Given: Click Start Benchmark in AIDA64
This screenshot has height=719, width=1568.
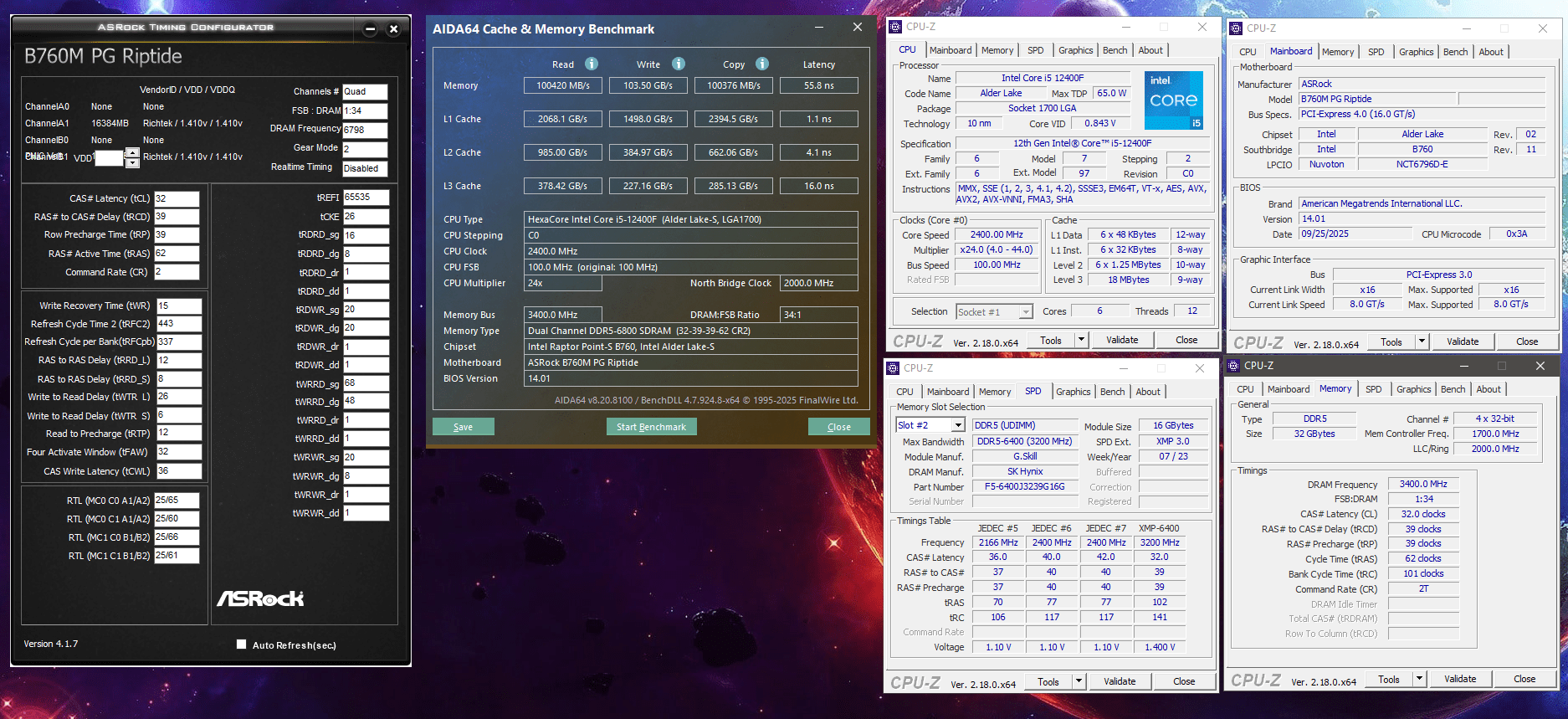Looking at the screenshot, I should click(651, 427).
